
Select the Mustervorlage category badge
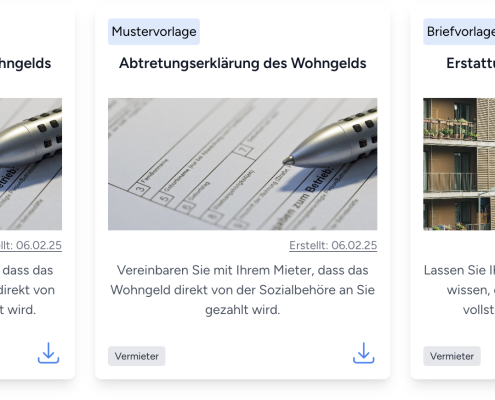154,32
